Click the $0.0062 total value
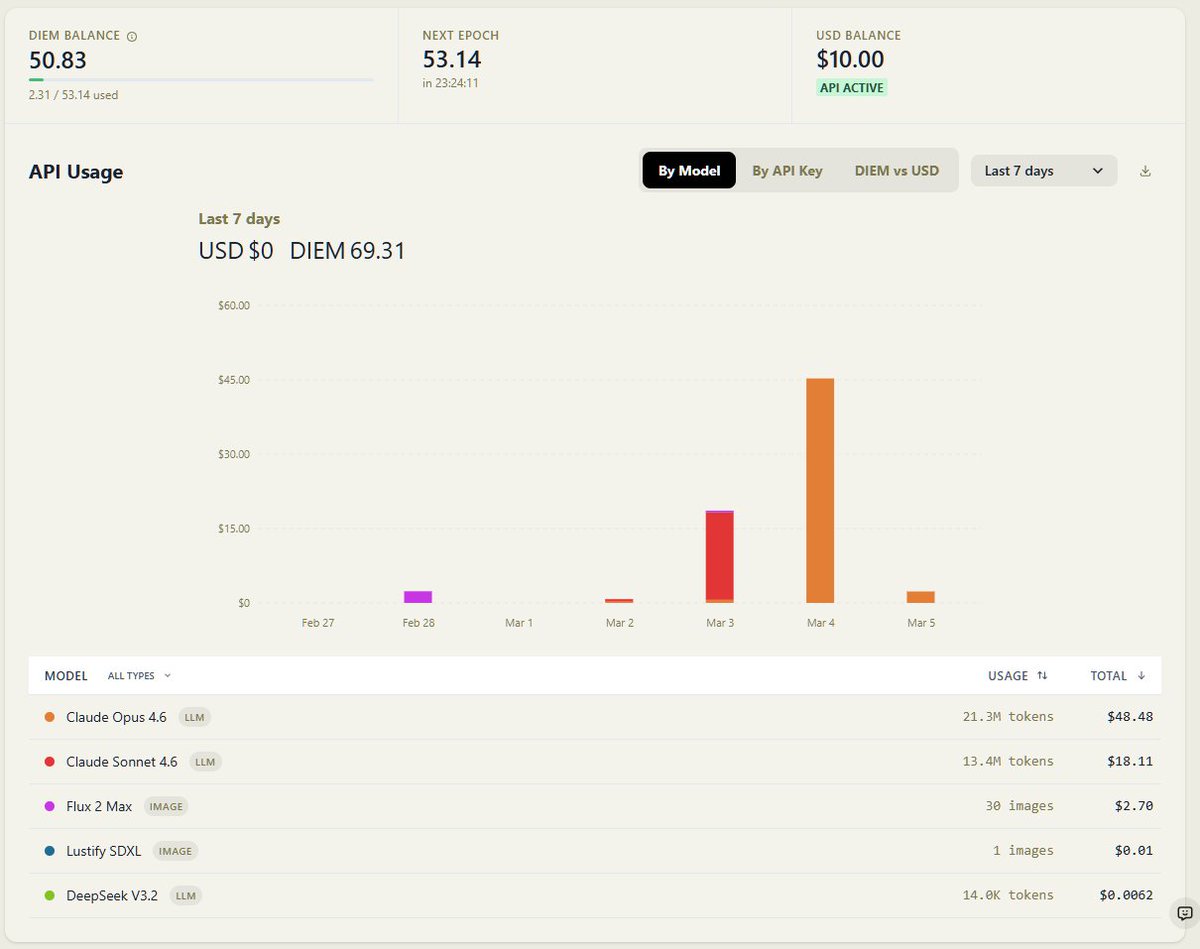Image resolution: width=1200 pixels, height=949 pixels. point(1126,895)
